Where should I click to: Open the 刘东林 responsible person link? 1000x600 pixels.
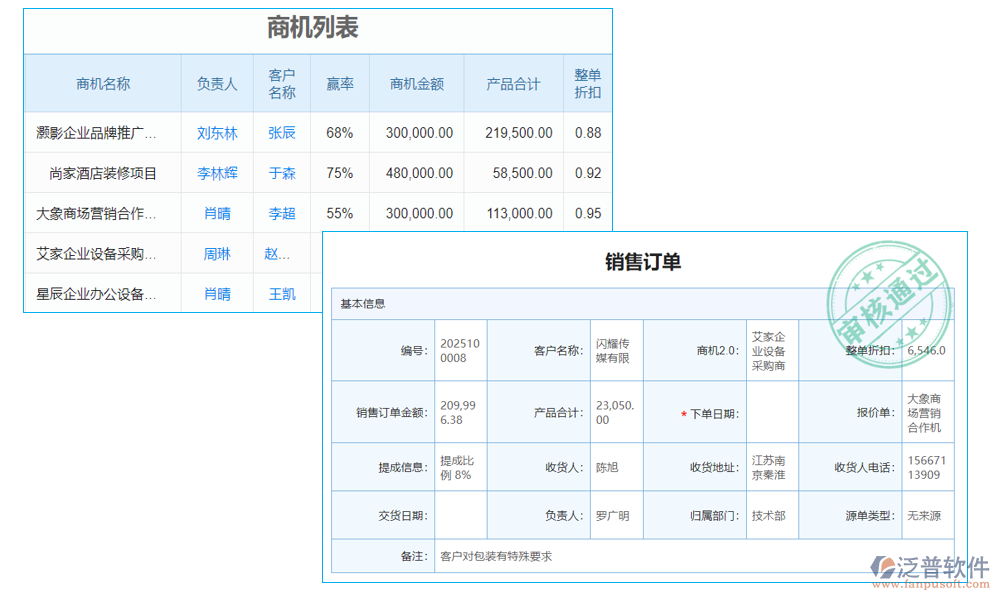pyautogui.click(x=216, y=132)
